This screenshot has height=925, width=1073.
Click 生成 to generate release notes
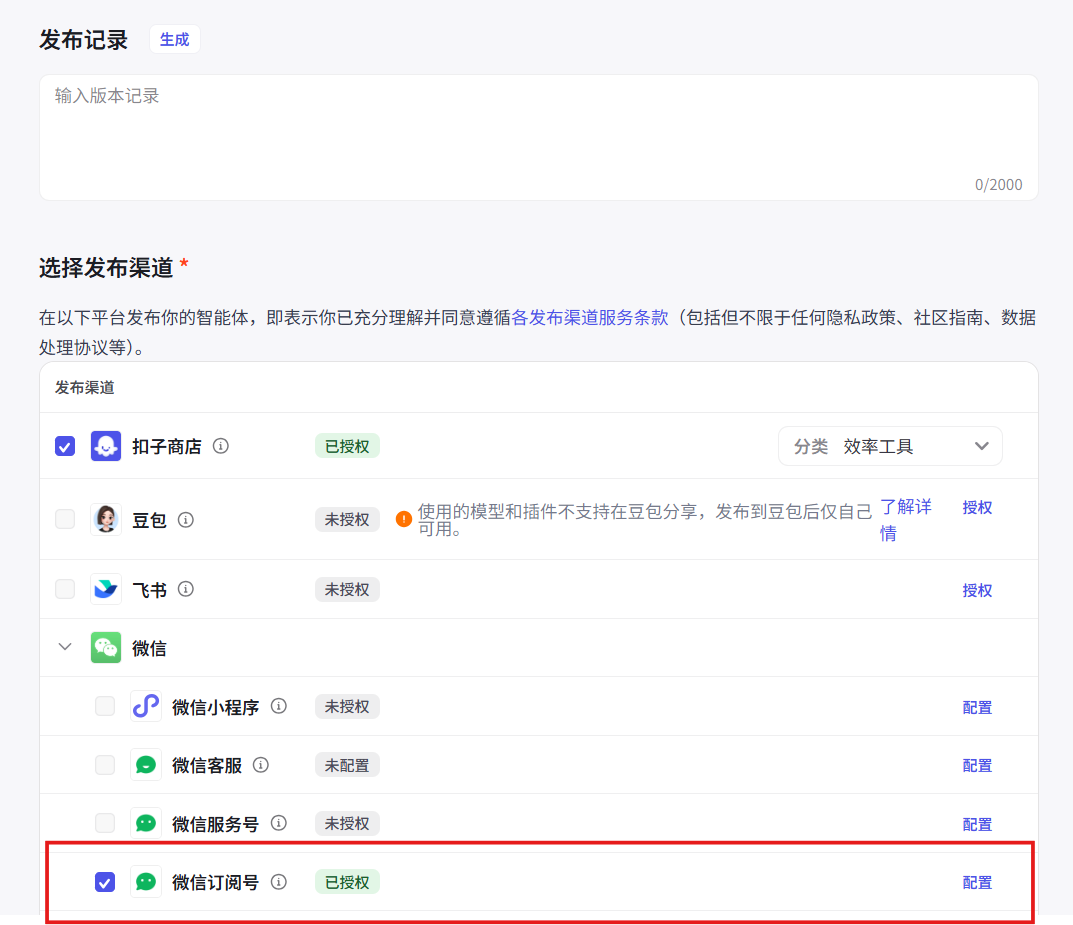pos(174,40)
